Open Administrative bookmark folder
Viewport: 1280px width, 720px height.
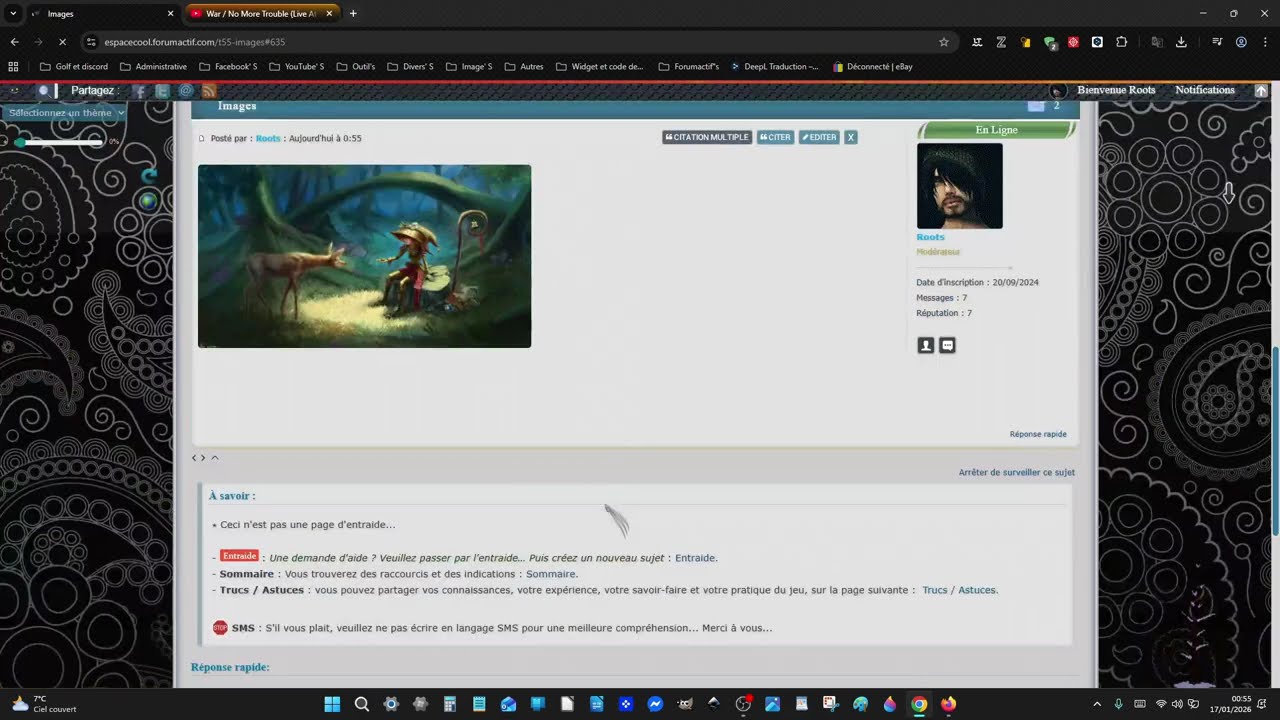153,67
